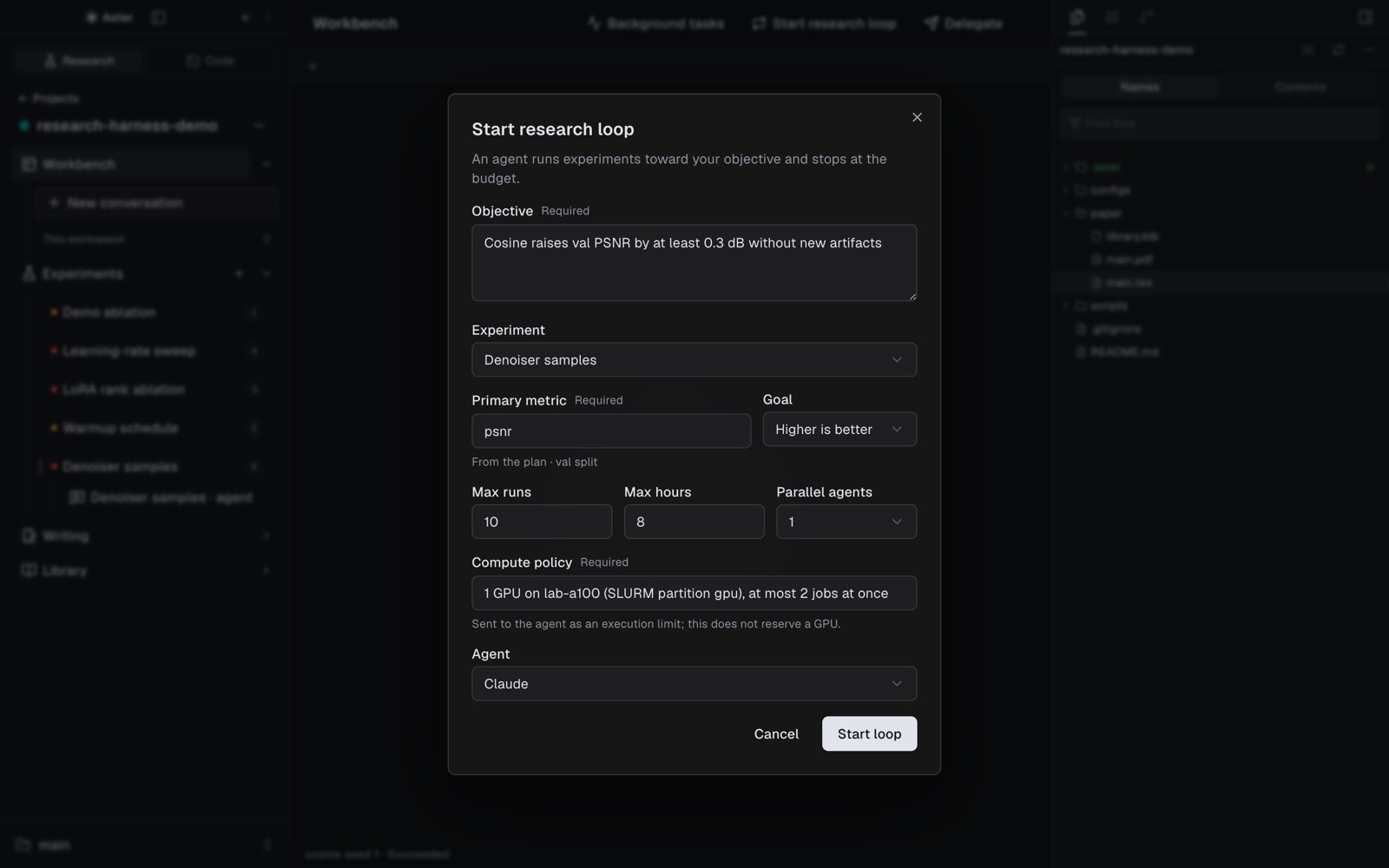Click Start research loop in top bar
1389x868 pixels.
pos(824,23)
